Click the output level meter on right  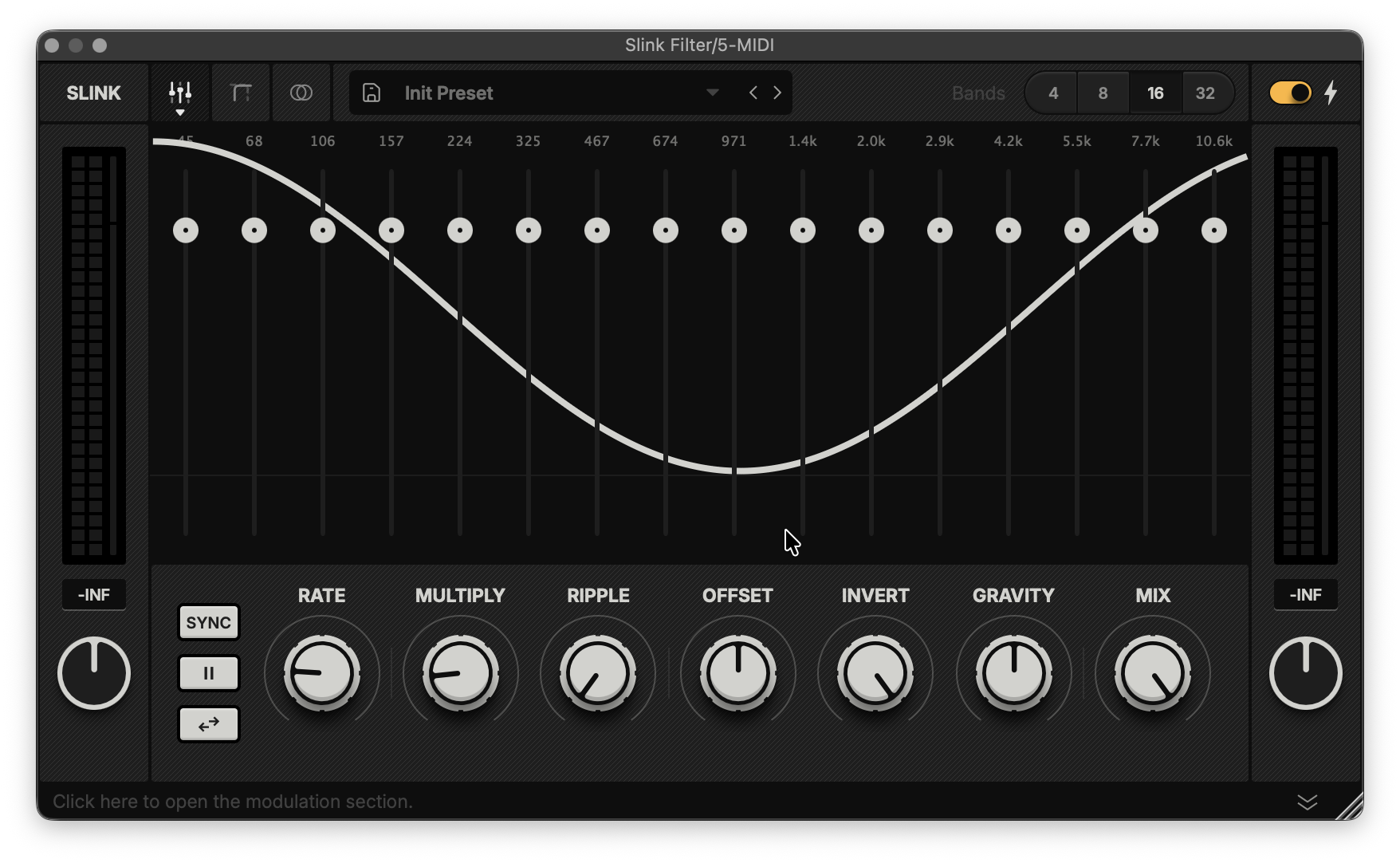(x=1306, y=355)
